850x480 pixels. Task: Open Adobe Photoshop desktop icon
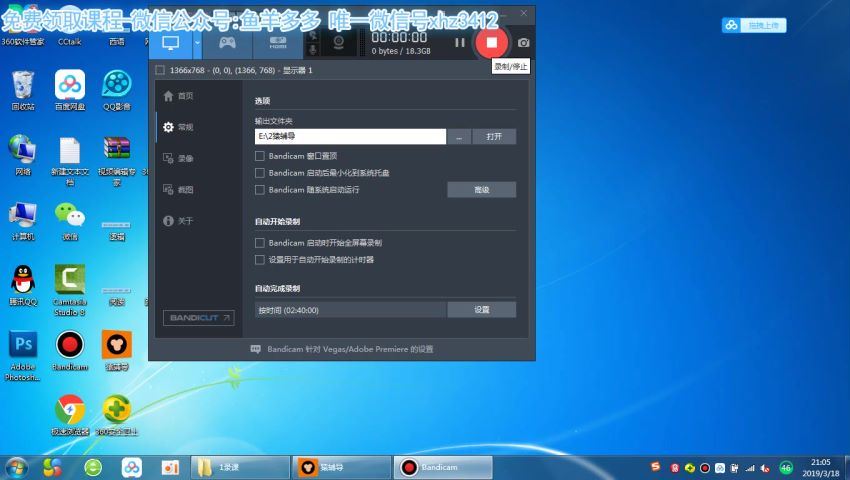click(23, 355)
